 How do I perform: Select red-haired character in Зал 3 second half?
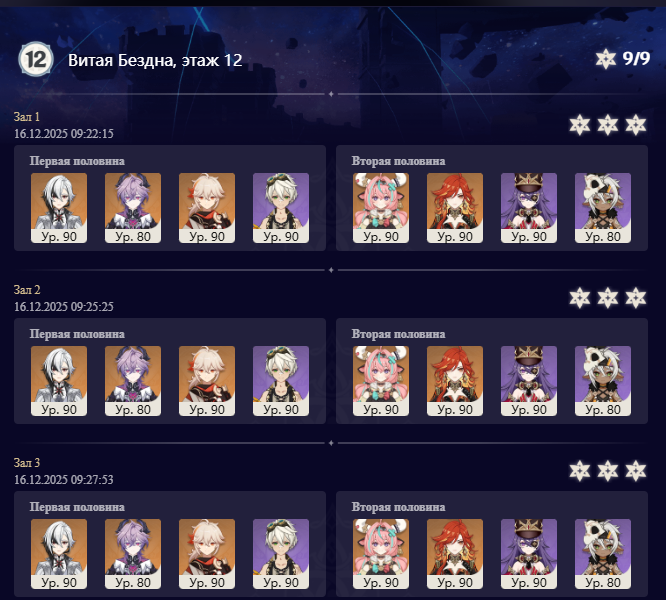455,554
